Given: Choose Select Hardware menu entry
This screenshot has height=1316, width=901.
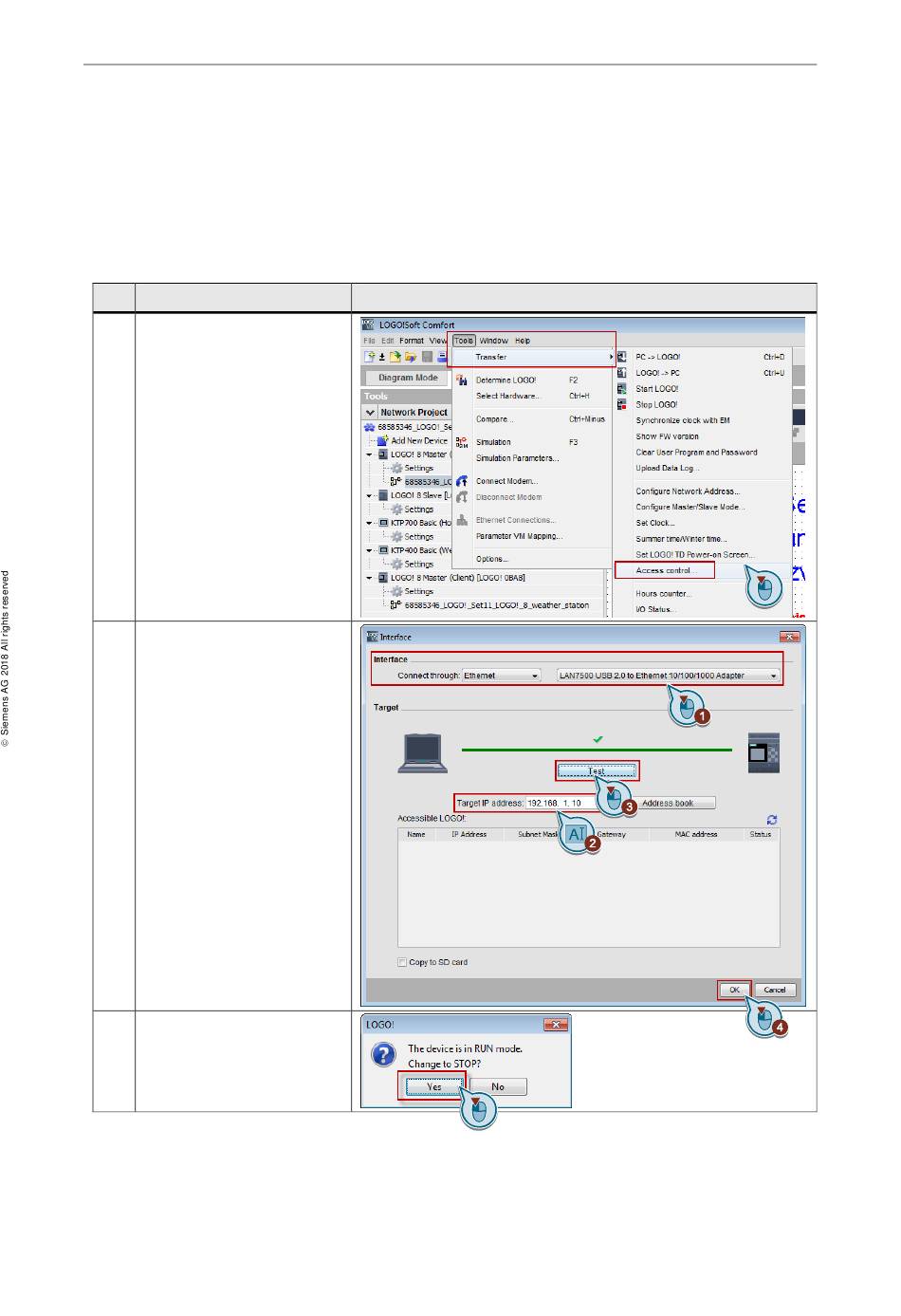Looking at the screenshot, I should [x=507, y=396].
